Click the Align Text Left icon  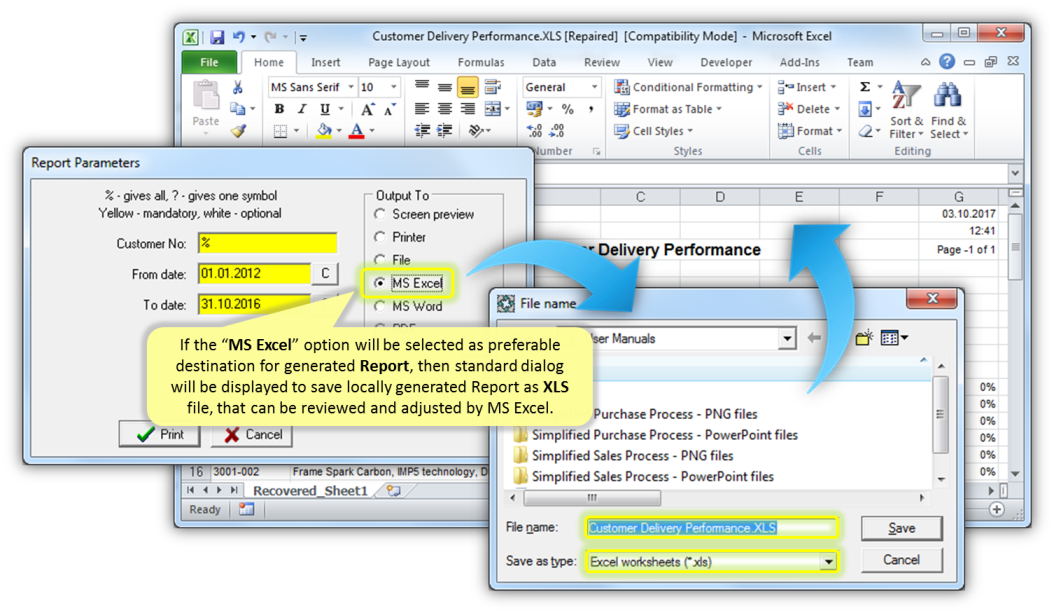pyautogui.click(x=421, y=109)
